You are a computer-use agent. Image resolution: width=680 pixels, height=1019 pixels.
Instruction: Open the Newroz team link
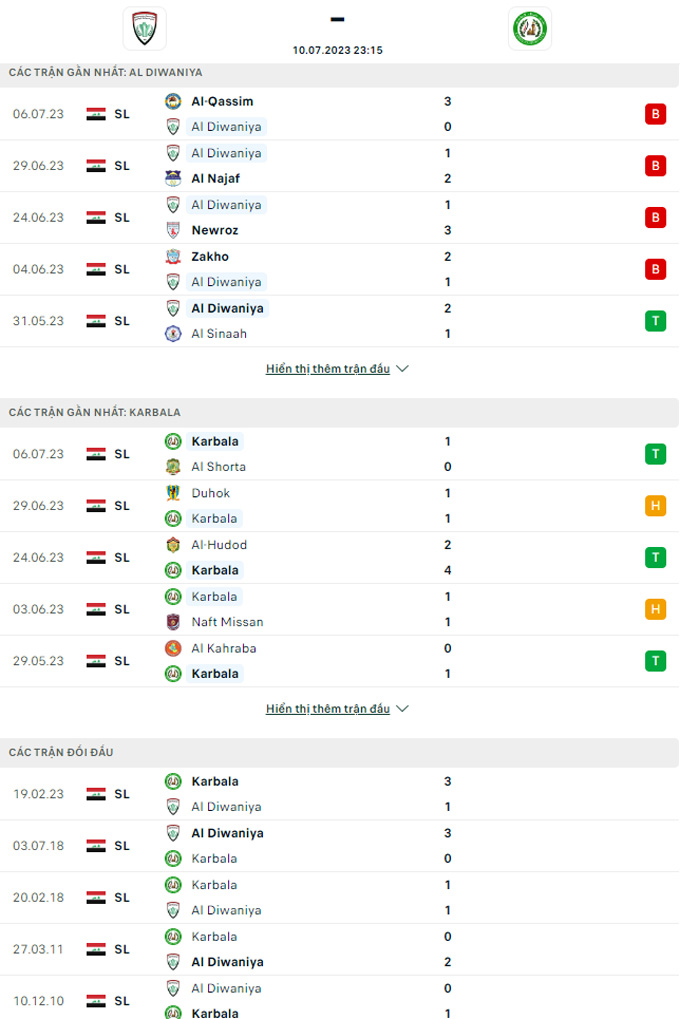[x=215, y=230]
